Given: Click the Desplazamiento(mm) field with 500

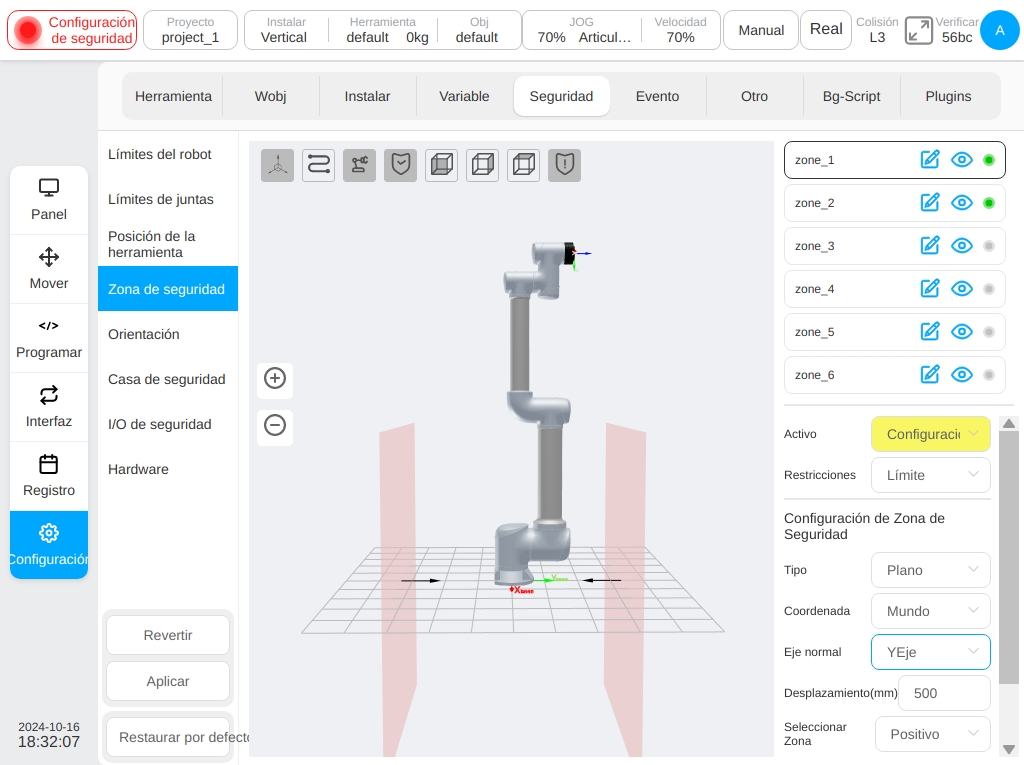Looking at the screenshot, I should [x=944, y=693].
